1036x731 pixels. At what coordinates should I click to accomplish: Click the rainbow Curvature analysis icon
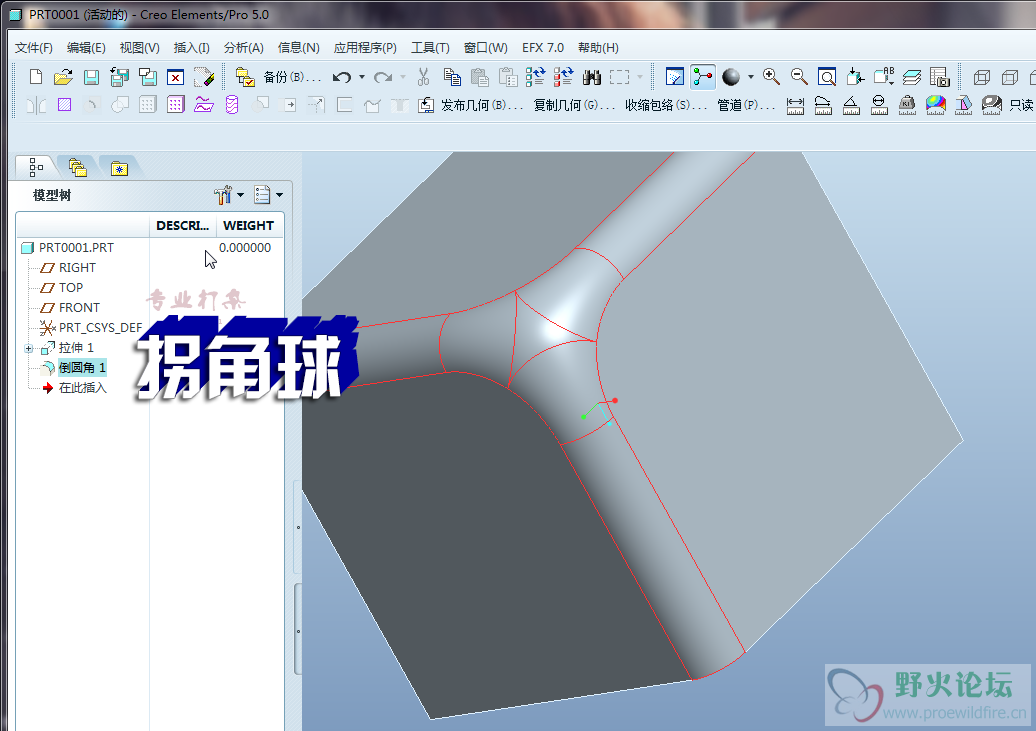[936, 105]
